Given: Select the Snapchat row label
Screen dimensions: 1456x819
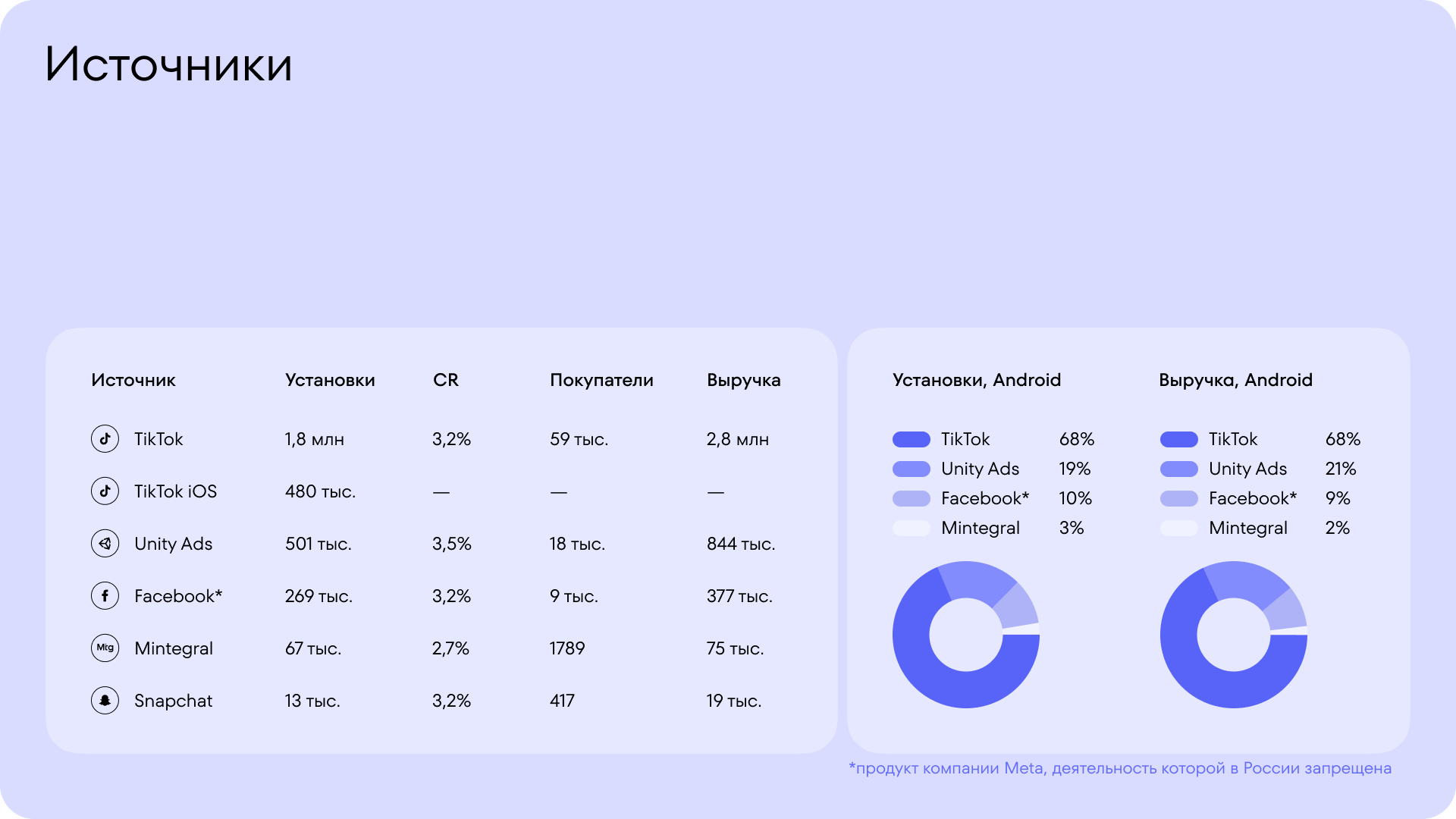Looking at the screenshot, I should tap(173, 701).
